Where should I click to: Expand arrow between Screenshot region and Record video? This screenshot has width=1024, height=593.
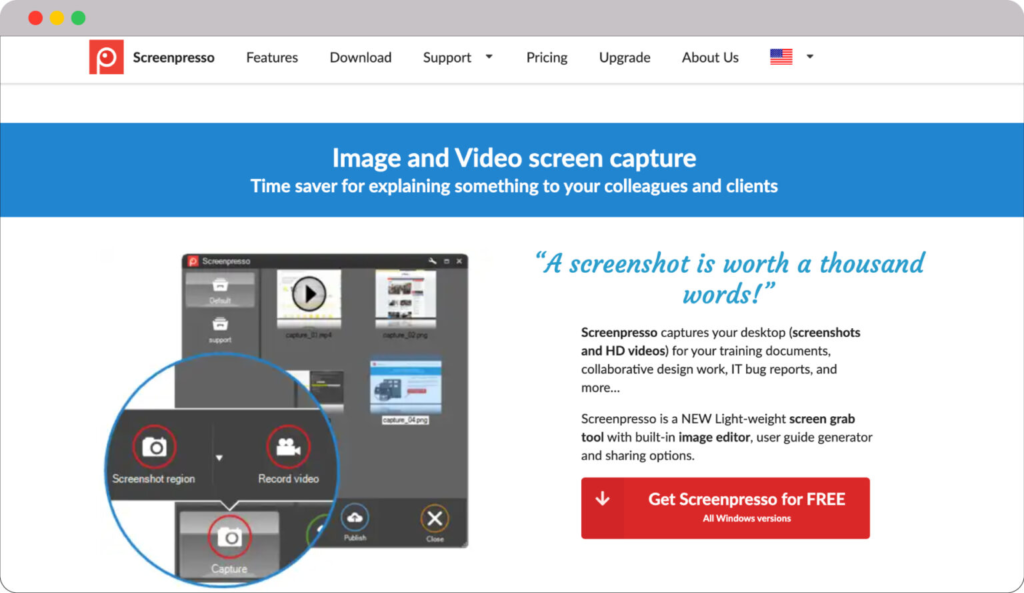click(x=219, y=458)
